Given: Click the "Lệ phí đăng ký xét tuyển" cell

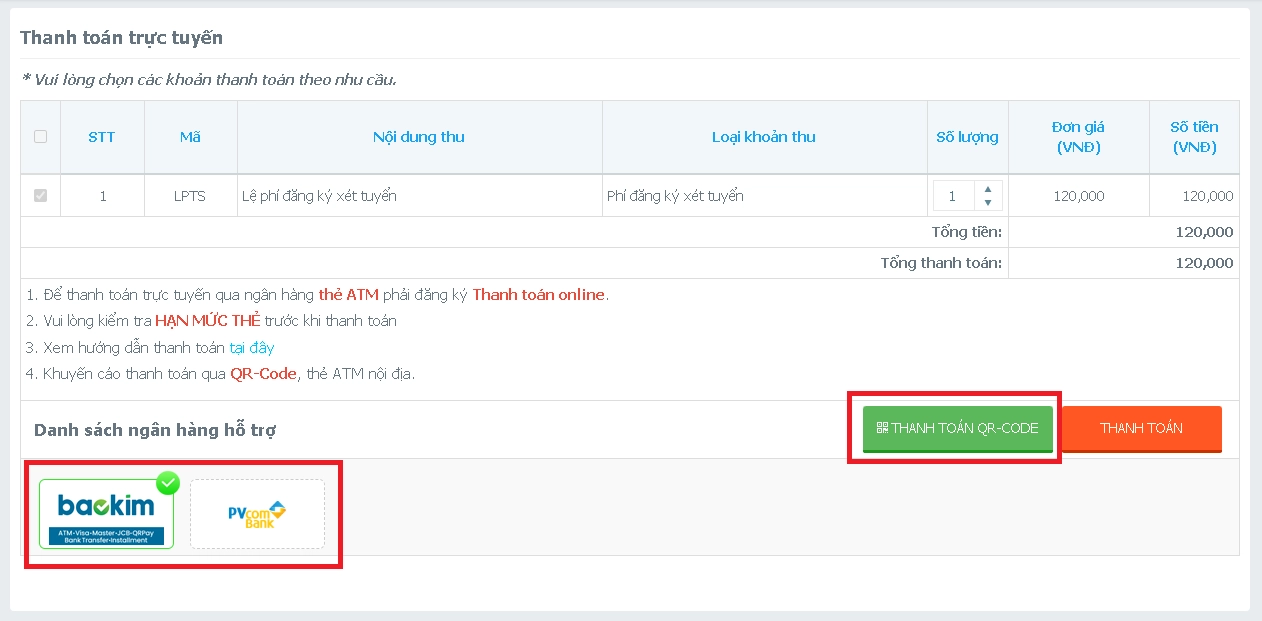Looking at the screenshot, I should point(320,196).
